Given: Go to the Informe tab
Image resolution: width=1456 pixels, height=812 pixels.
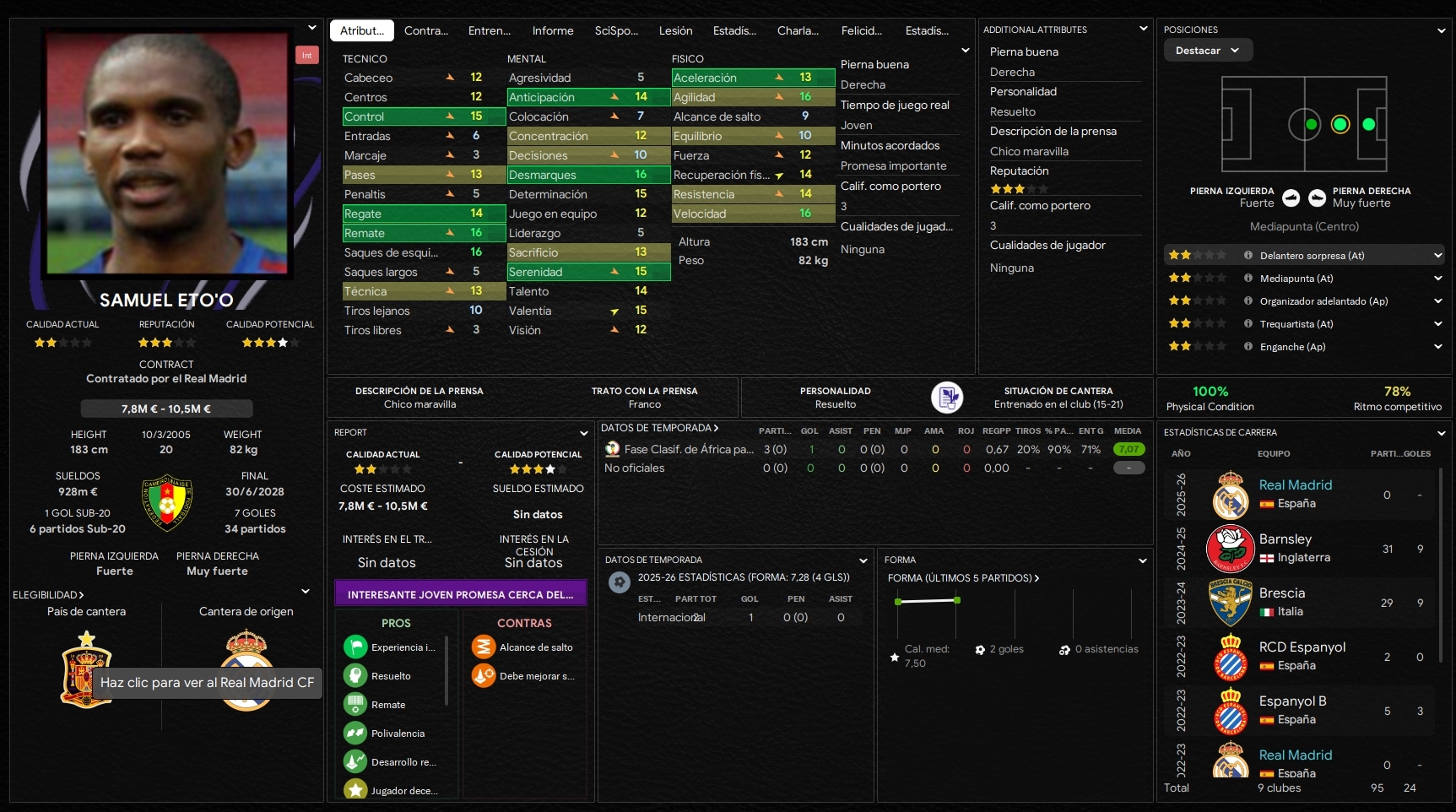Looking at the screenshot, I should point(553,30).
